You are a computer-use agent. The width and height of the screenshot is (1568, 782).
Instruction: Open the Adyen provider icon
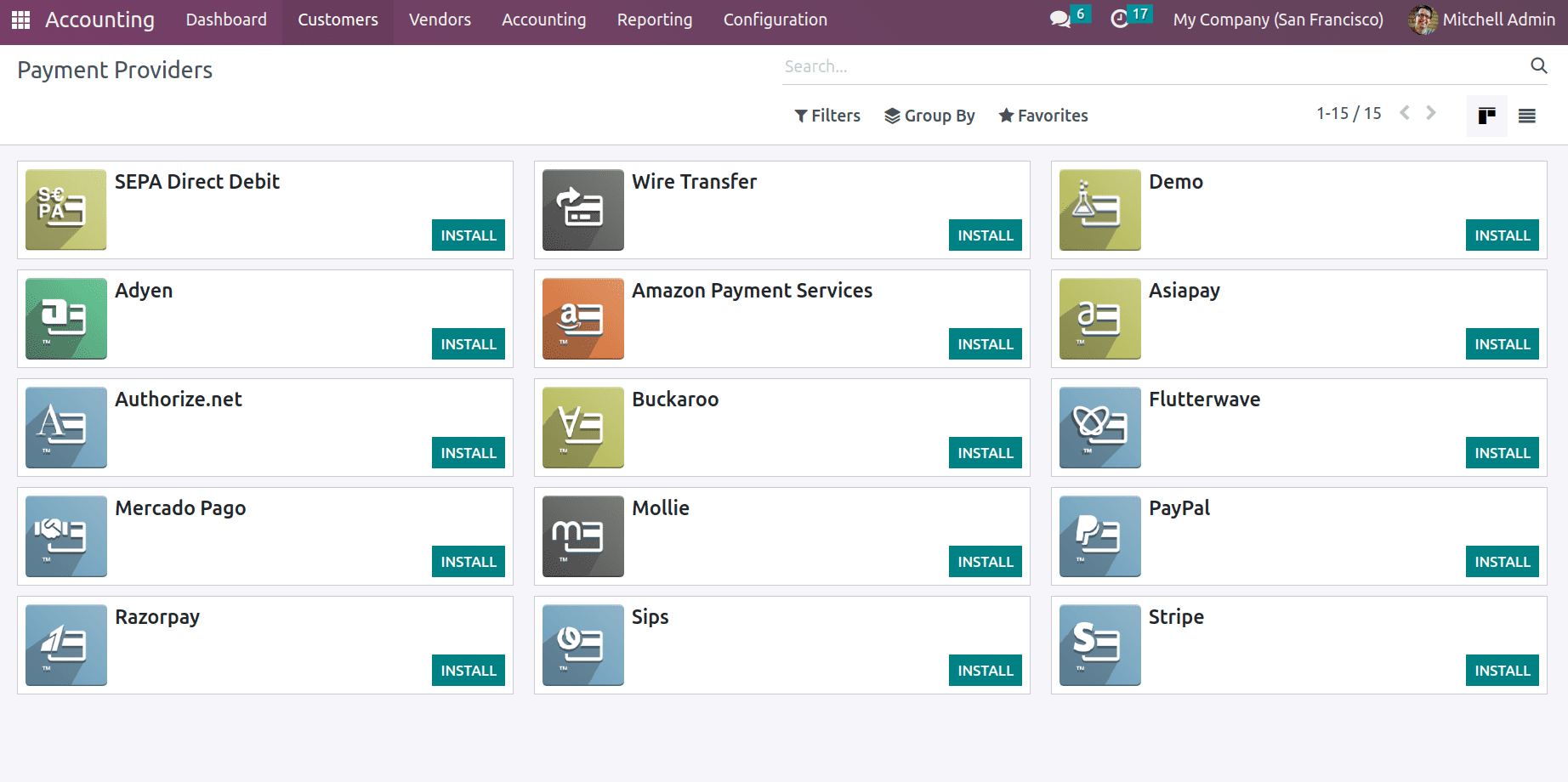click(x=65, y=319)
